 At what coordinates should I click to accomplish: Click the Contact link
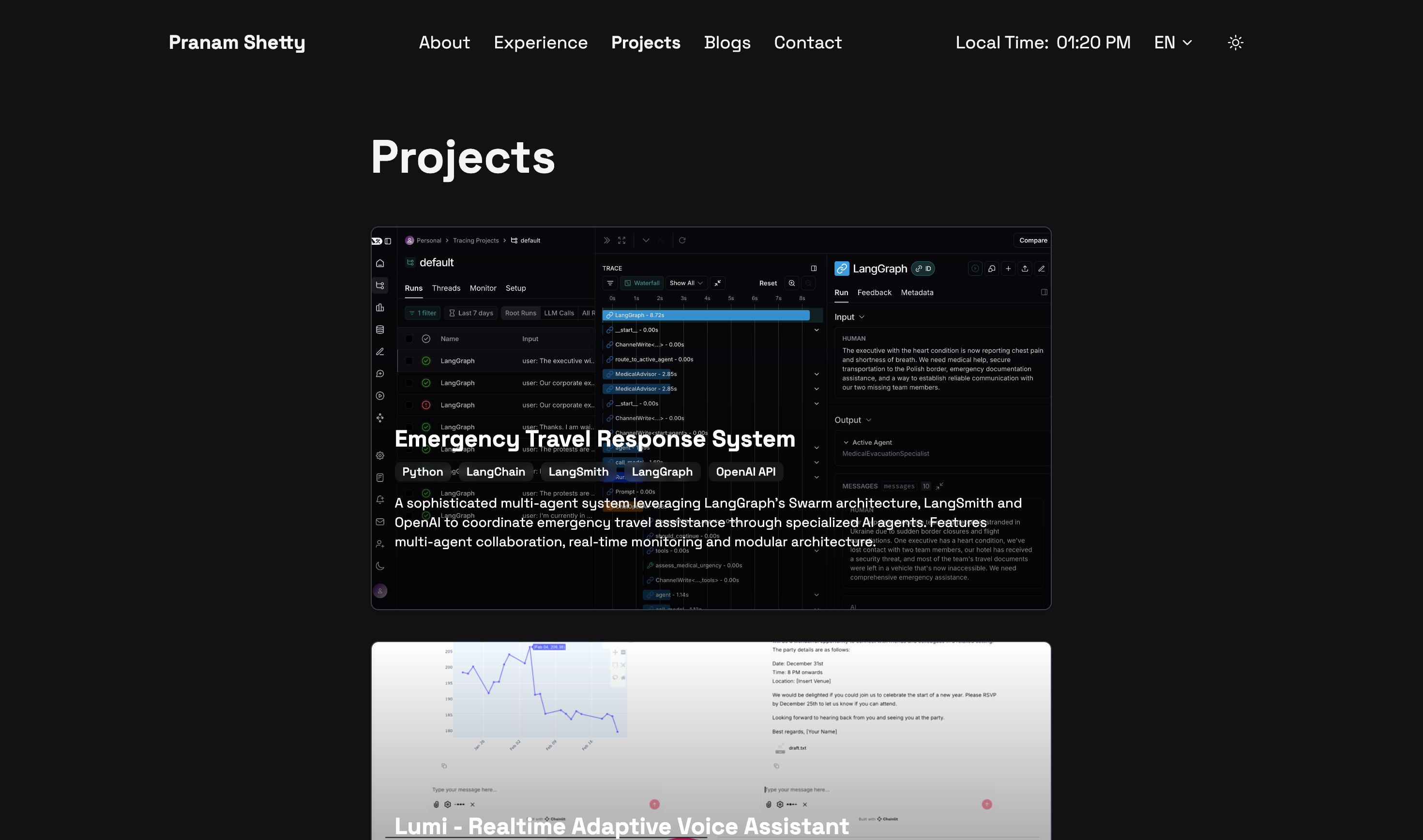click(x=808, y=43)
